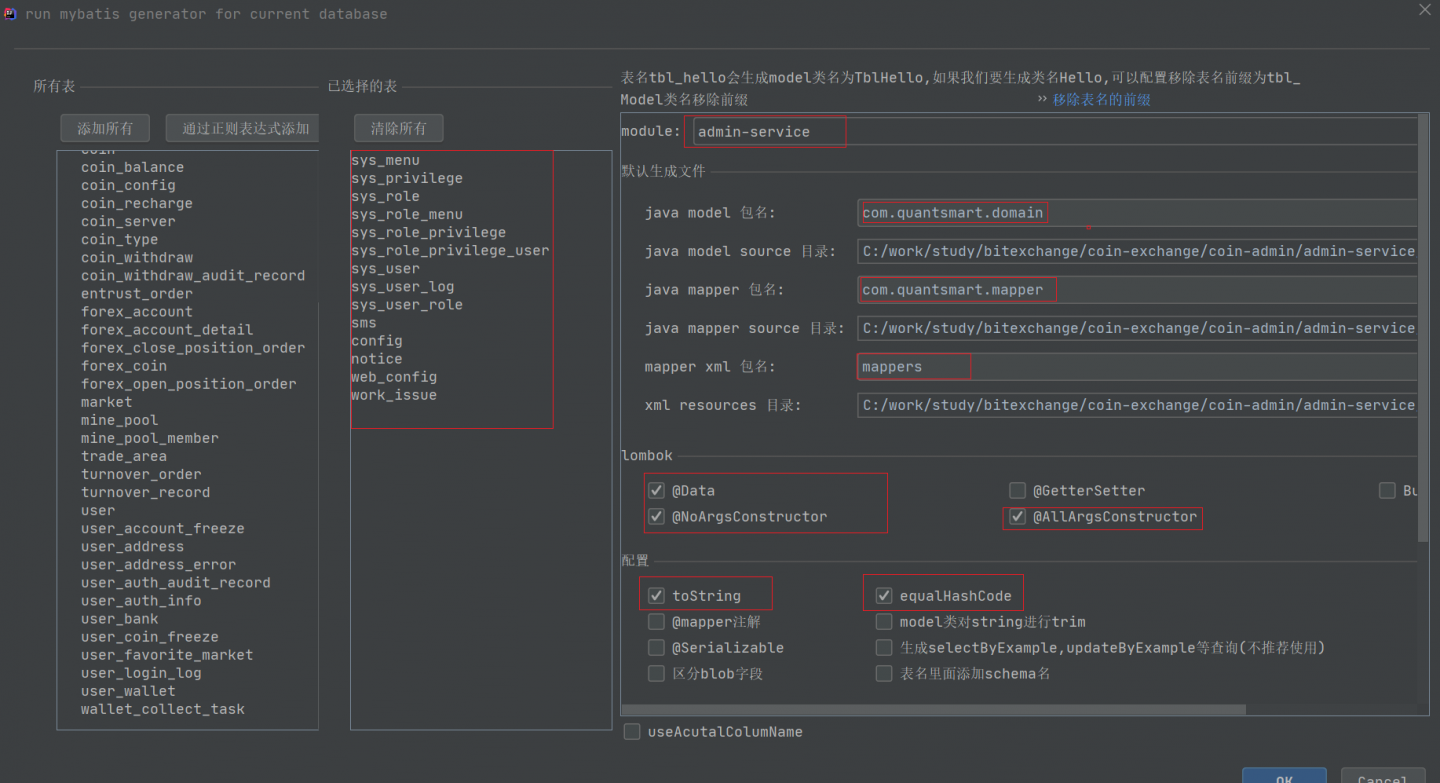The height and width of the screenshot is (783, 1440).
Task: Click 通过正则表达式添加 button
Action: [245, 128]
